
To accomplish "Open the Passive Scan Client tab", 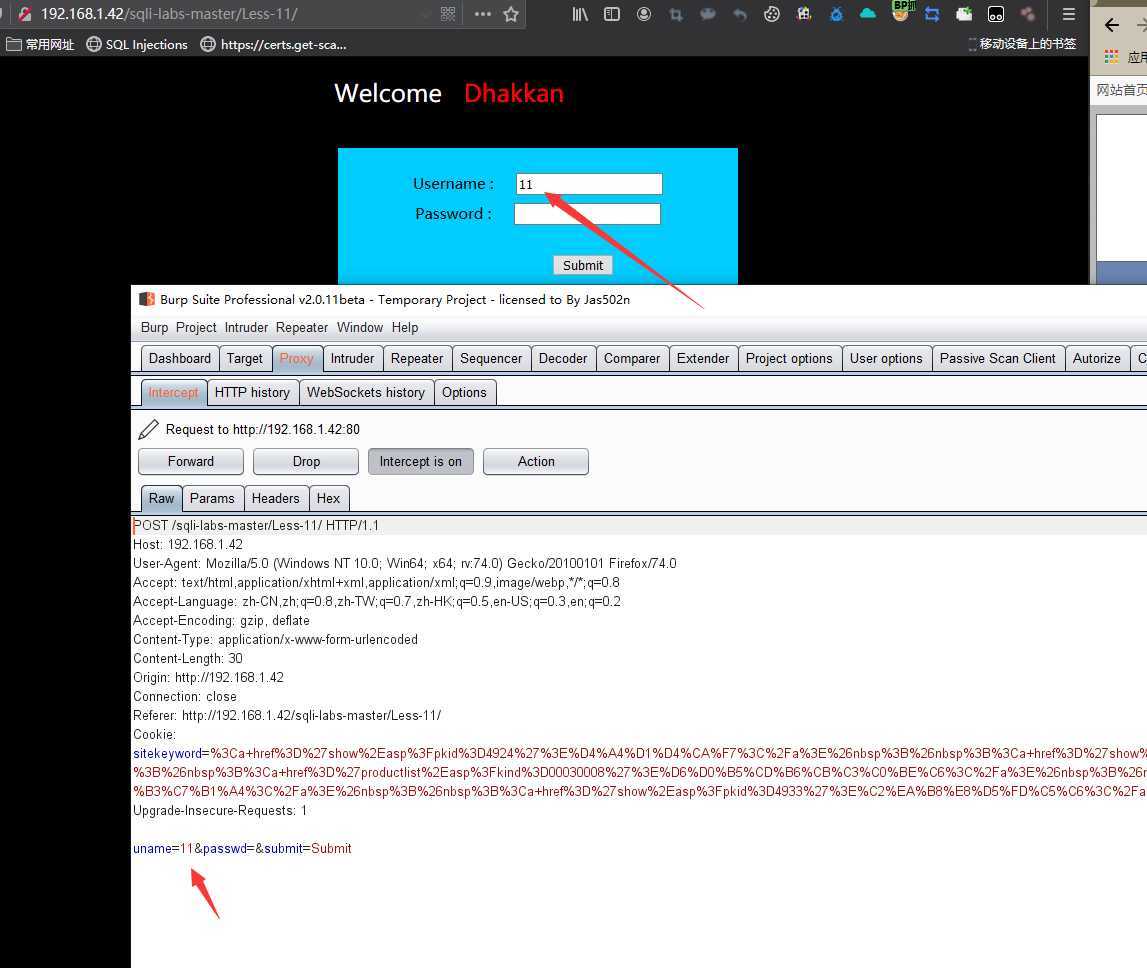I will (x=998, y=359).
